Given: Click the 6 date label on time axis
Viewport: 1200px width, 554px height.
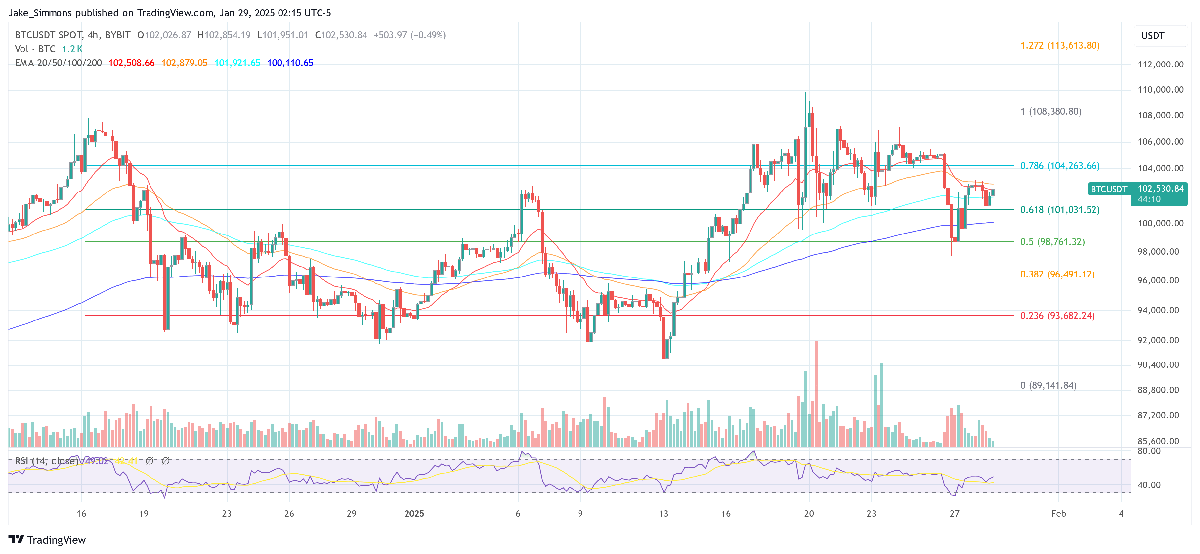Looking at the screenshot, I should click(x=518, y=512).
